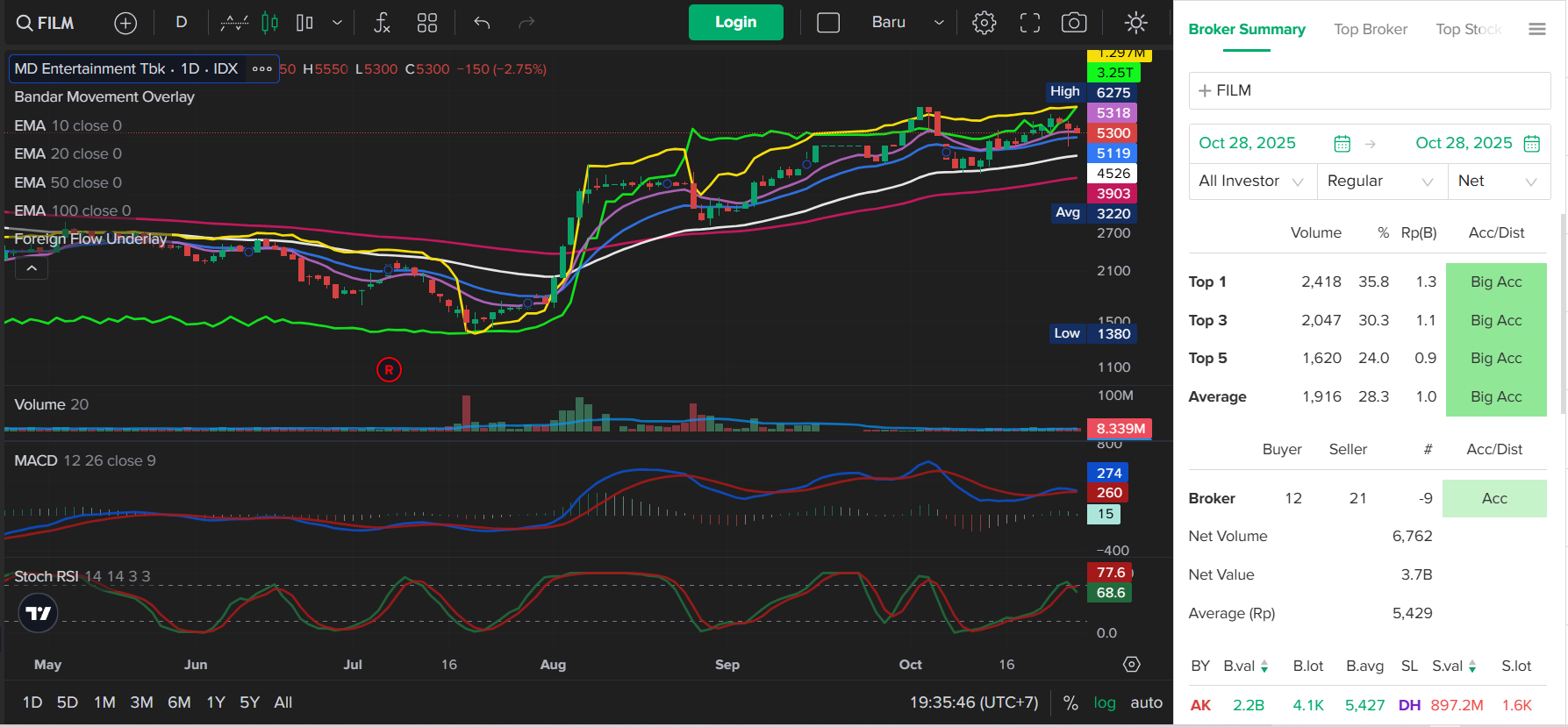Toggle percent scale on price axis
This screenshot has width=1568, height=727.
[1070, 702]
